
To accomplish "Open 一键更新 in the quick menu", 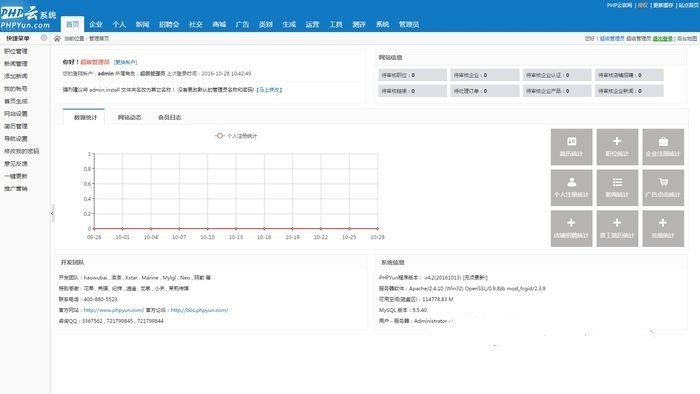I will click(16, 176).
